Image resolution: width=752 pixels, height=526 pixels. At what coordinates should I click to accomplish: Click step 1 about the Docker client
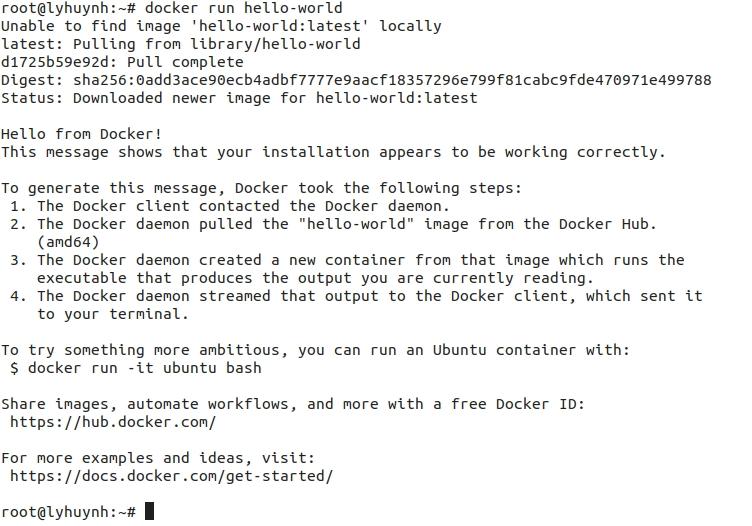click(243, 206)
